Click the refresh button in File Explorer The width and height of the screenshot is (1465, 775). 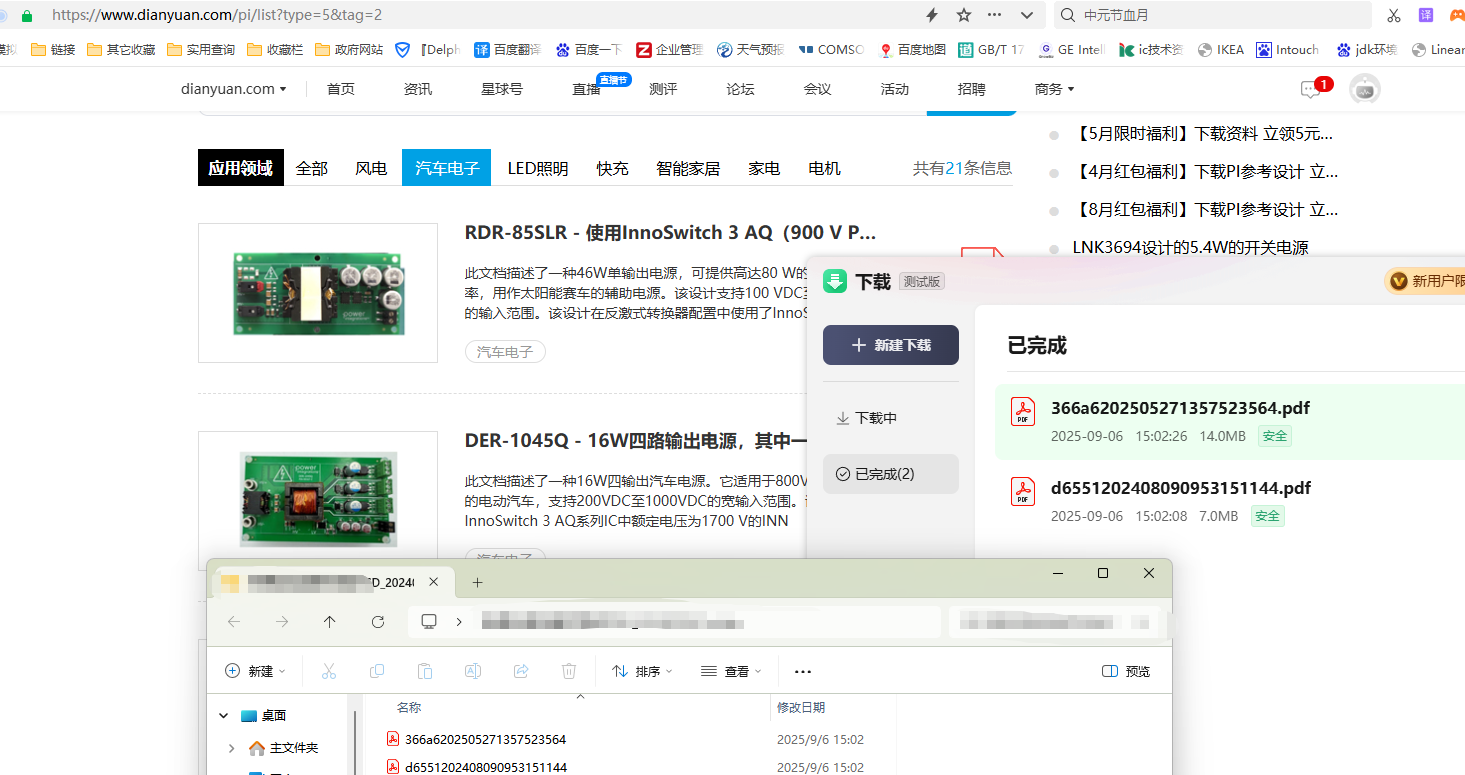(378, 622)
